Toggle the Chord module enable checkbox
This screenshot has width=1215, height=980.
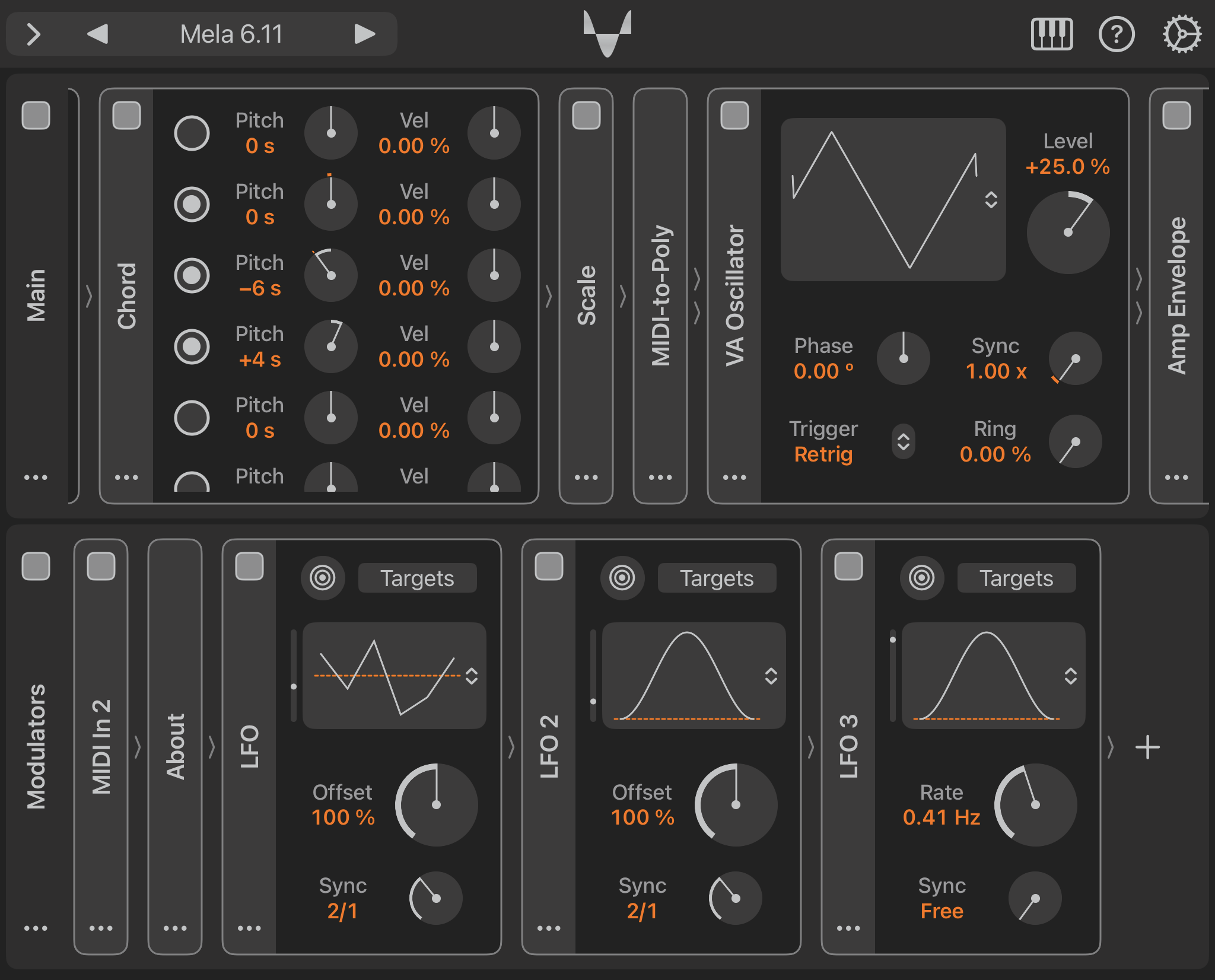coord(126,115)
